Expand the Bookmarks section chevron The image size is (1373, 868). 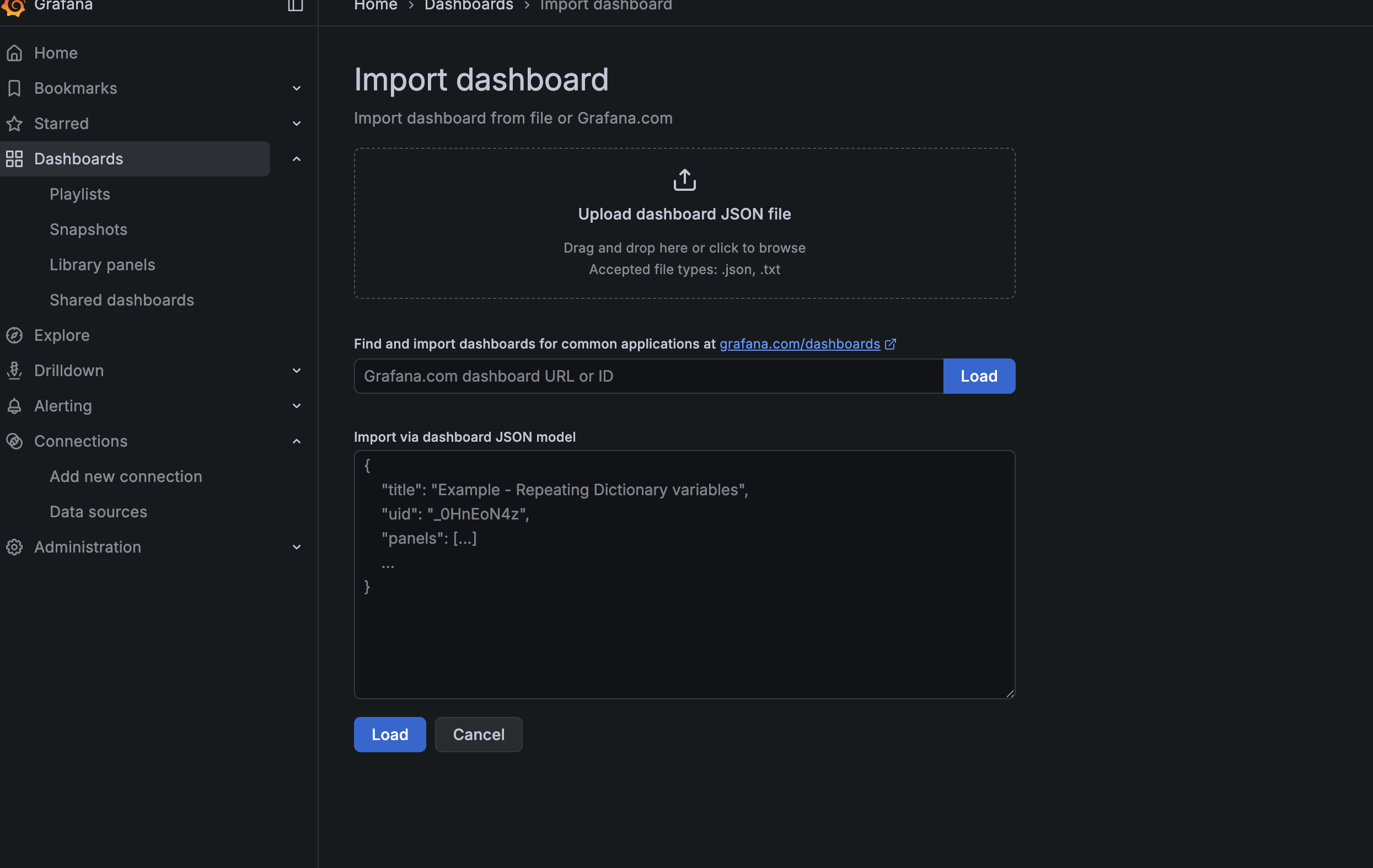(x=297, y=88)
